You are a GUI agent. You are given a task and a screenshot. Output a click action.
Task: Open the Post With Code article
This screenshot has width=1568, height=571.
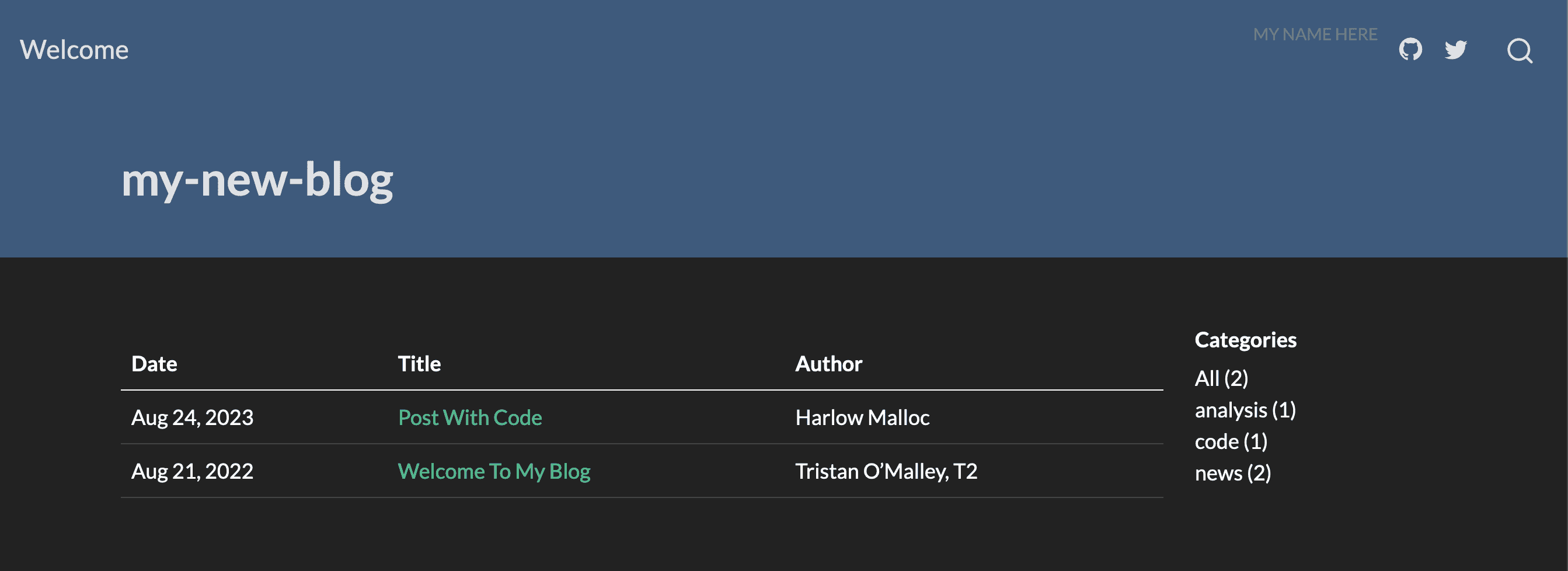coord(469,417)
